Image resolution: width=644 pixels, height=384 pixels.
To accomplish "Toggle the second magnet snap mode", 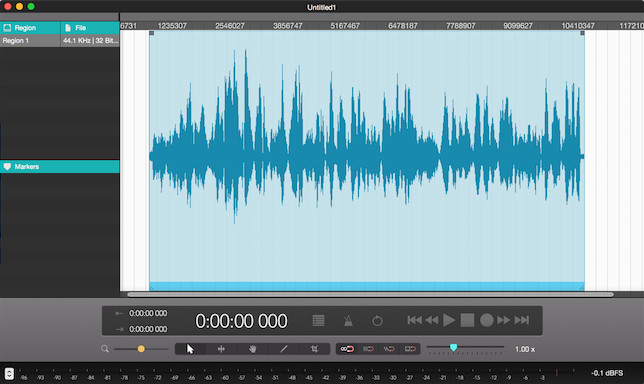I will [368, 349].
